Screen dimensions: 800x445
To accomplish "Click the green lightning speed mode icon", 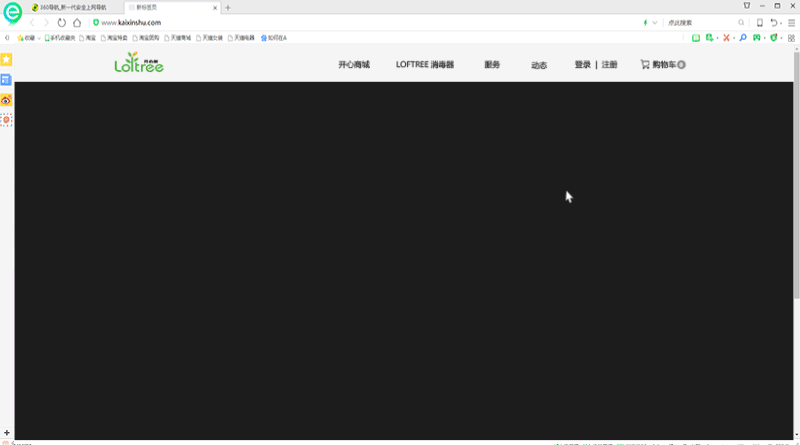I will 645,22.
